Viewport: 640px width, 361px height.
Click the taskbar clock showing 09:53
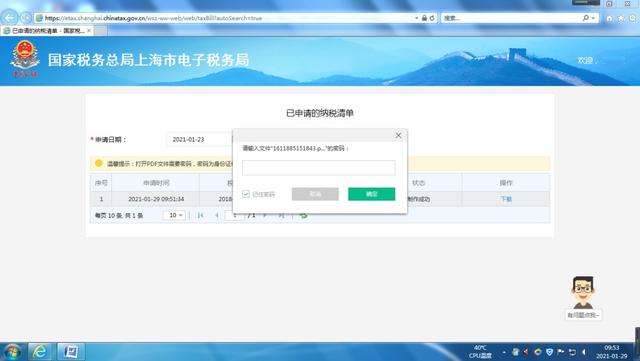611,352
